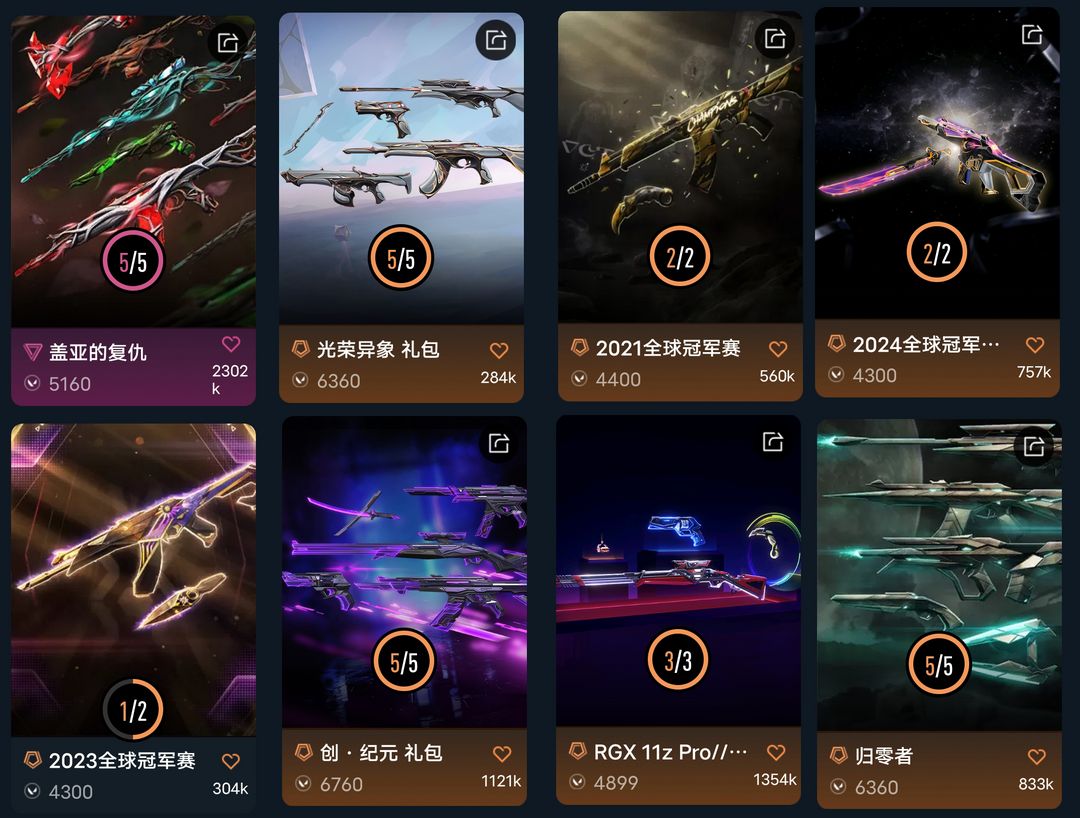1080x818 pixels.
Task: Toggle heart on 2021全球冠军赛
Action: [778, 349]
